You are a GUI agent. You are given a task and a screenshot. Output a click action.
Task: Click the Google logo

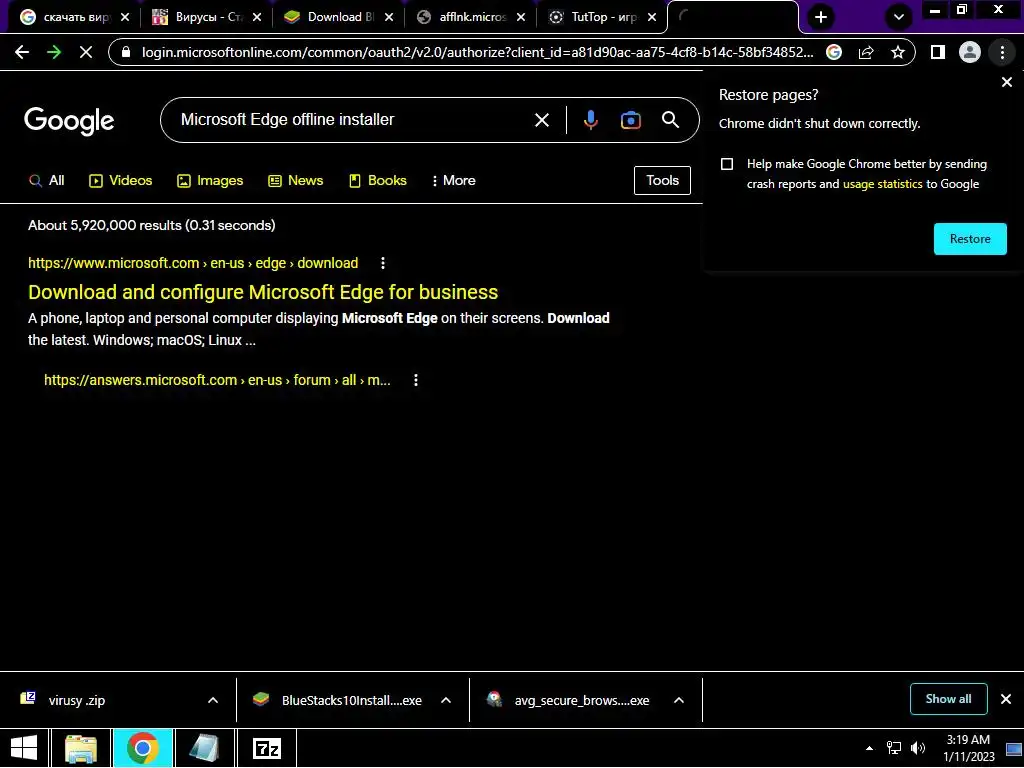point(69,121)
